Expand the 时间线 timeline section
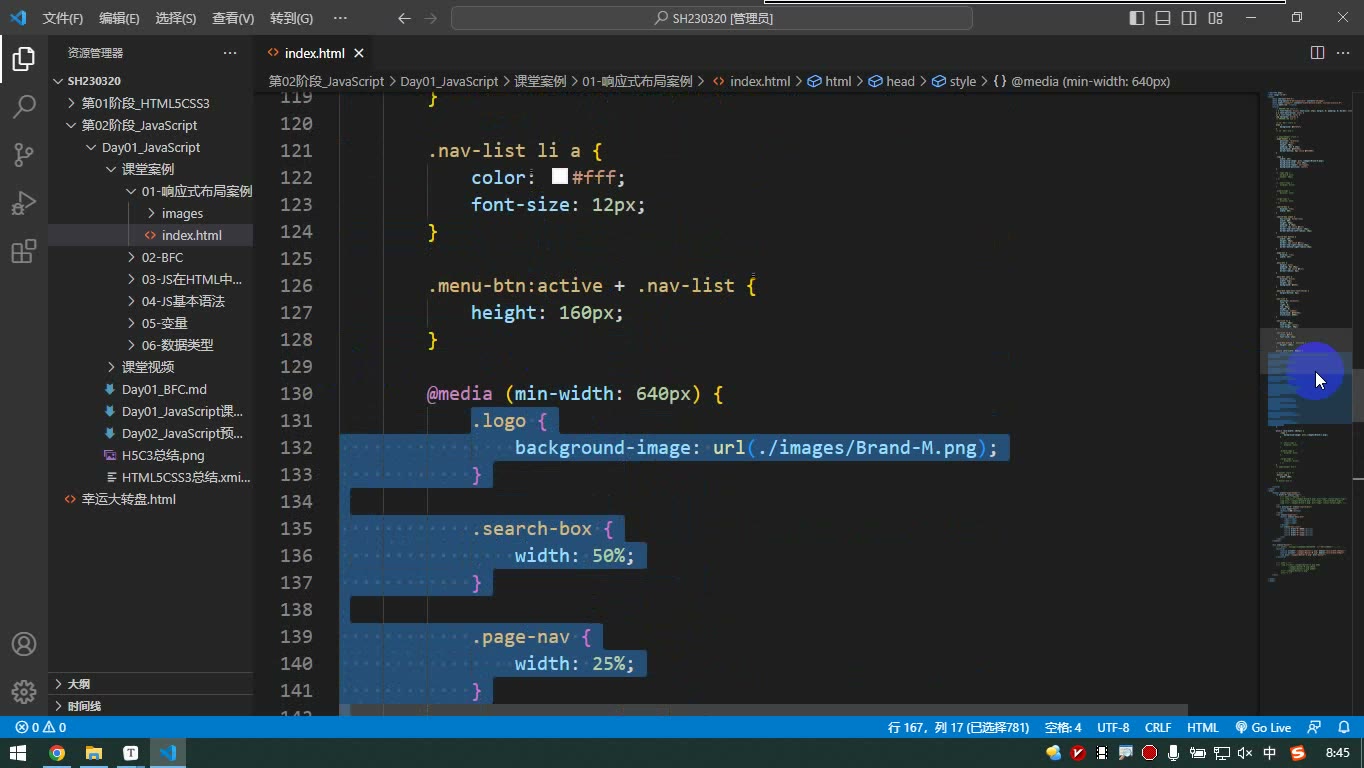Screen dimensions: 1364x768 (x=150, y=706)
